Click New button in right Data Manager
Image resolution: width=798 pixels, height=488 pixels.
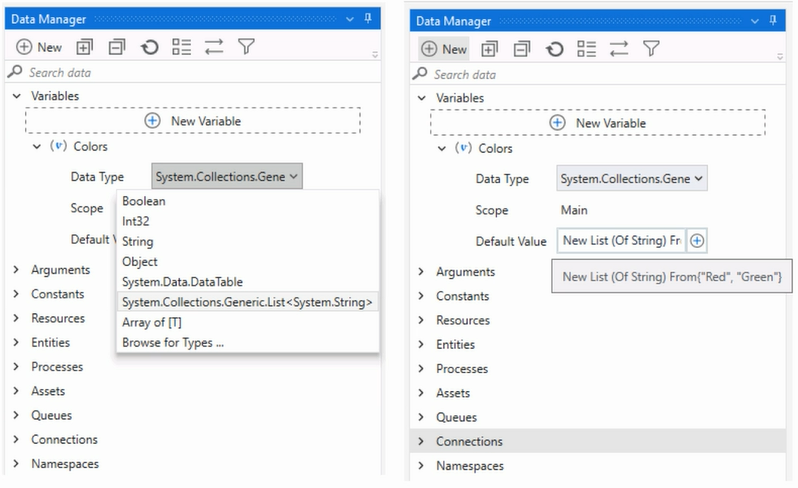pyautogui.click(x=444, y=49)
